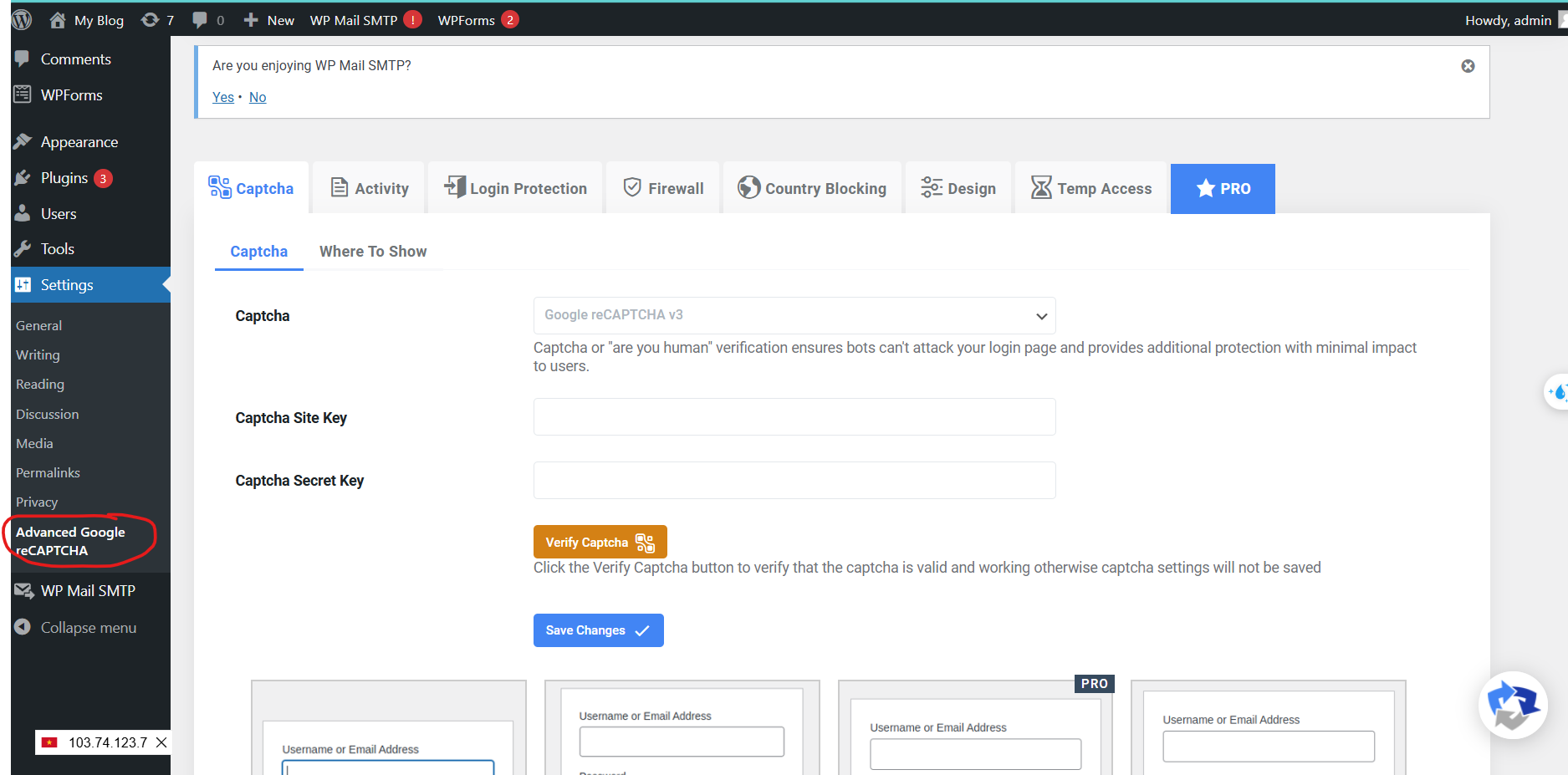Open the Country Blocking tab
The width and height of the screenshot is (1568, 775).
(812, 188)
